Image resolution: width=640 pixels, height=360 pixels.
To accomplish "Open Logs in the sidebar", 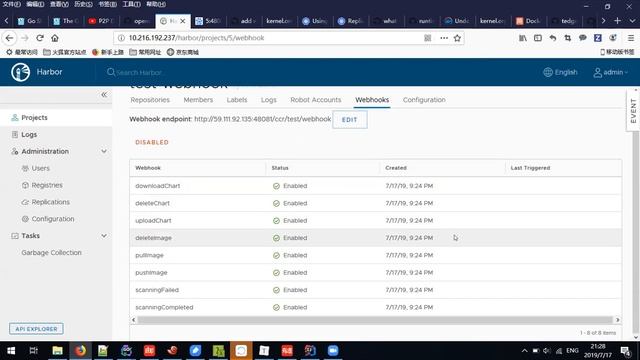I will coord(29,134).
